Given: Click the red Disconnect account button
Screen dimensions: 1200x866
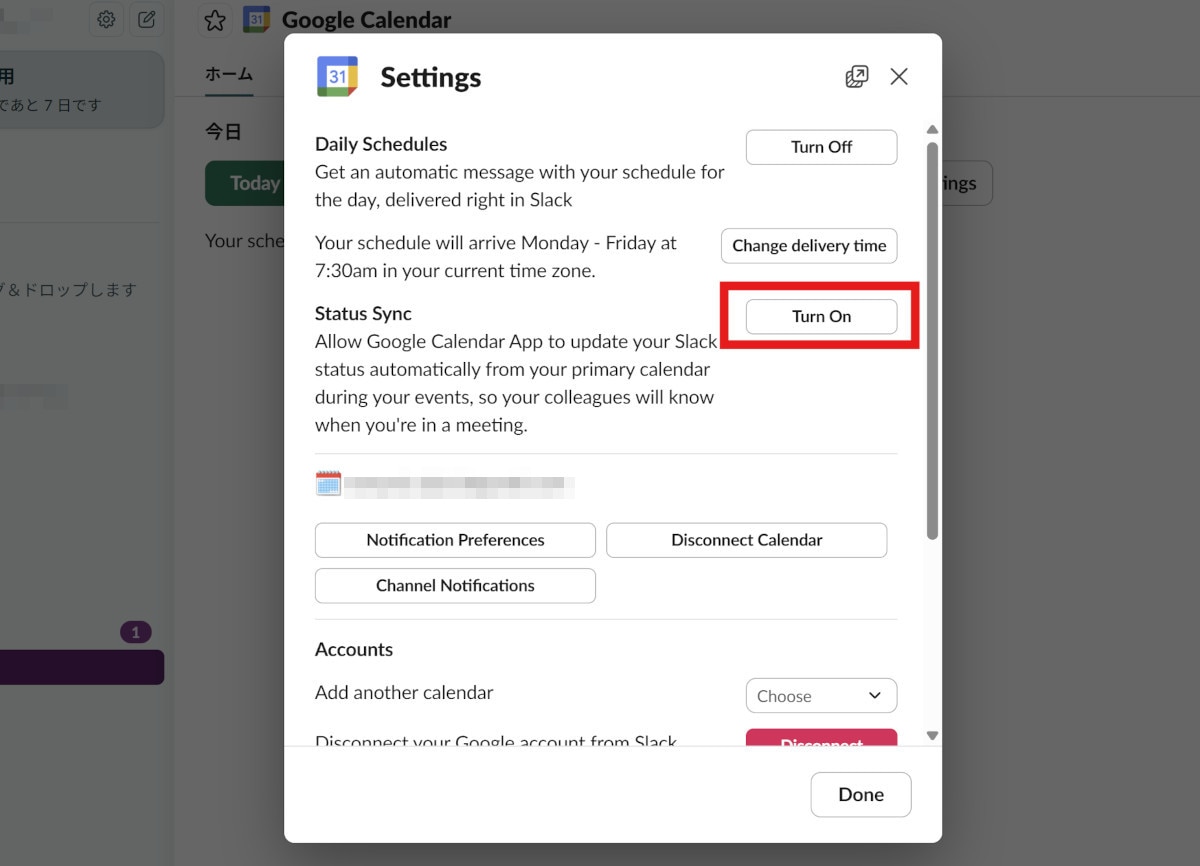Looking at the screenshot, I should click(x=821, y=739).
